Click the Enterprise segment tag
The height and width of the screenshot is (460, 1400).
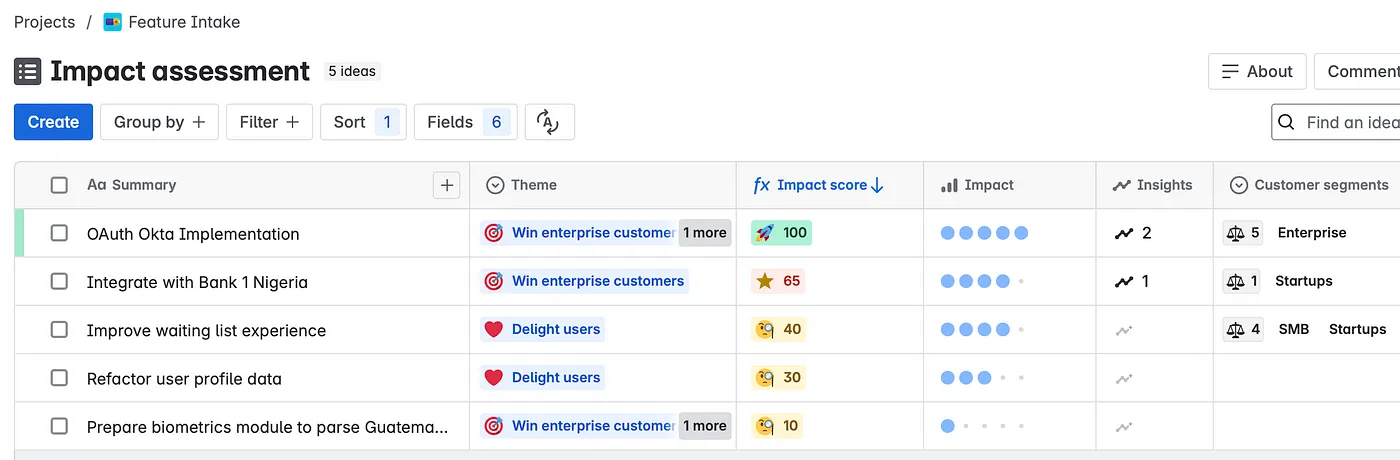pyautogui.click(x=1312, y=233)
